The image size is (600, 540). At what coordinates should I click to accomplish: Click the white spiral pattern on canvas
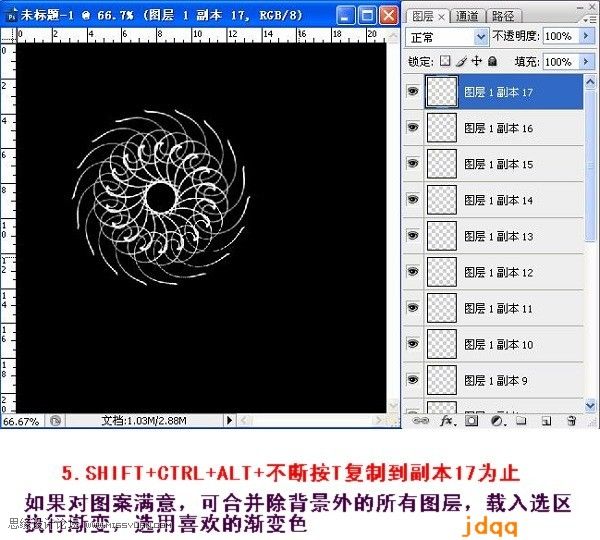(161, 197)
